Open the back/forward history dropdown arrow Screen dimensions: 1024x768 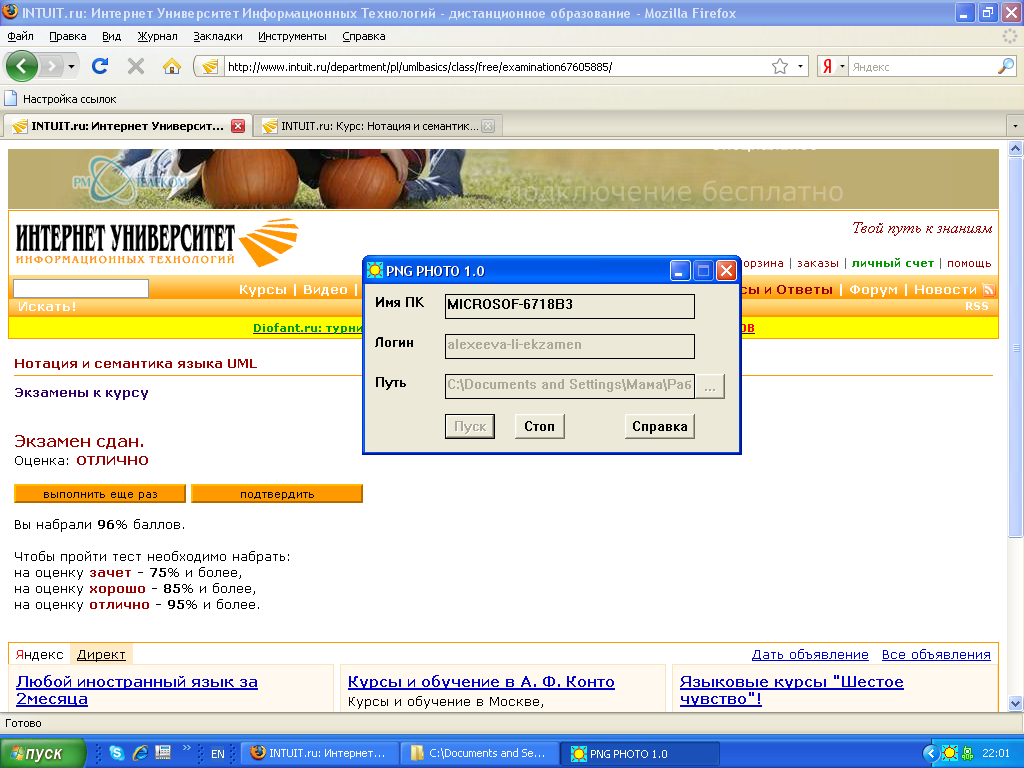pyautogui.click(x=71, y=67)
